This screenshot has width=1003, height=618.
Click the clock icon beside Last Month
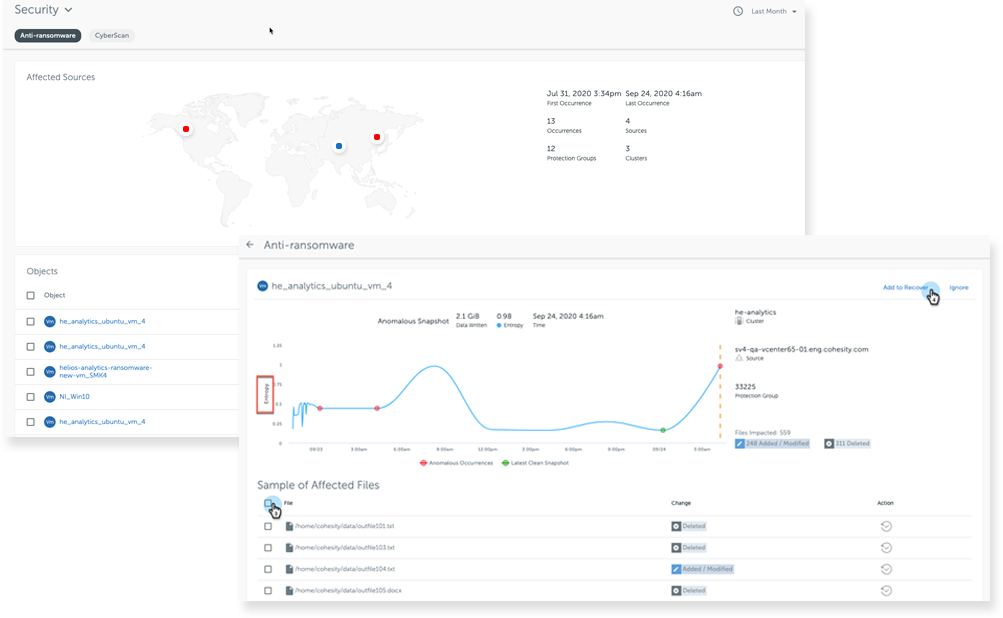[x=738, y=11]
